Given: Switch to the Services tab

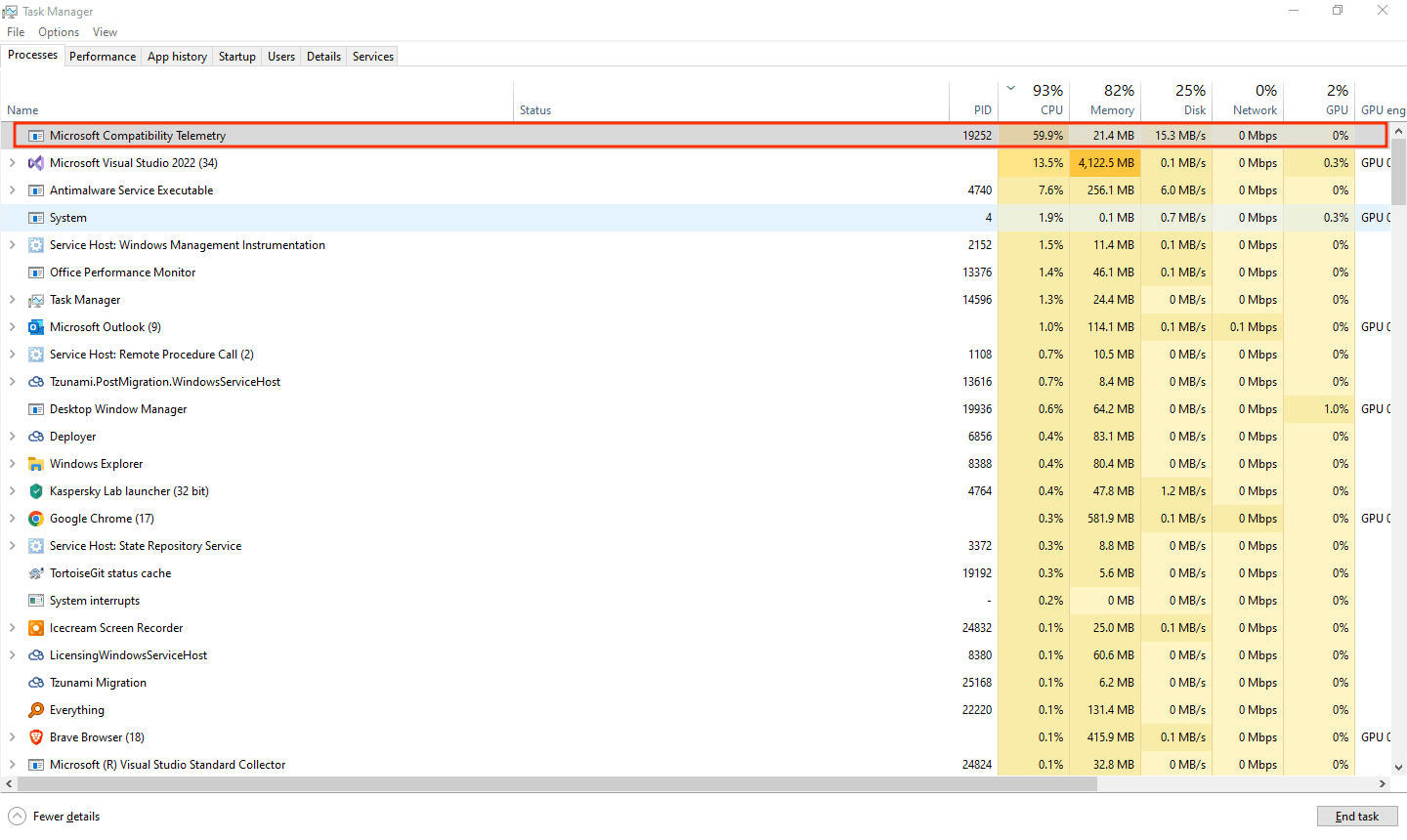Looking at the screenshot, I should click(x=373, y=57).
